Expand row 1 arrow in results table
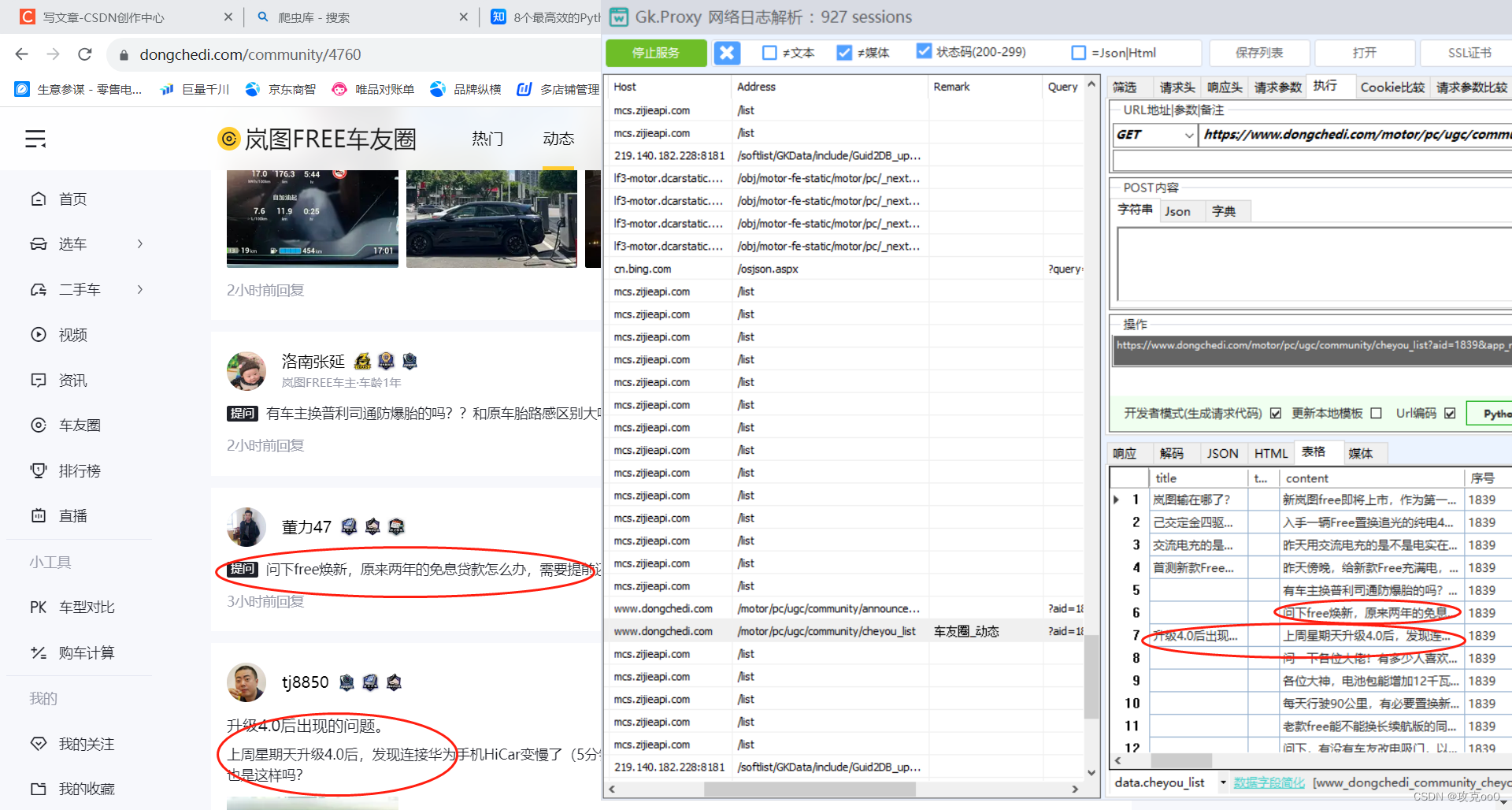 point(1116,500)
